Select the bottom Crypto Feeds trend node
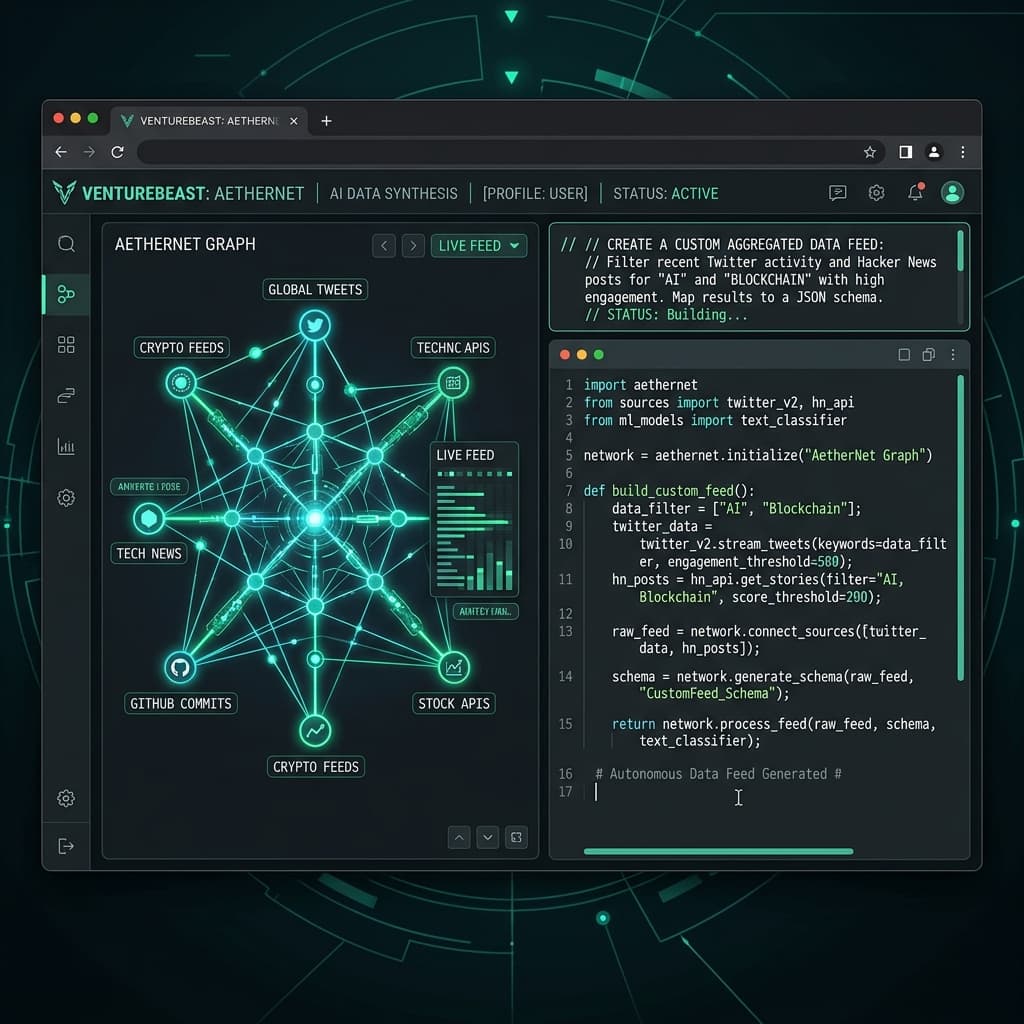1024x1024 pixels. point(315,731)
